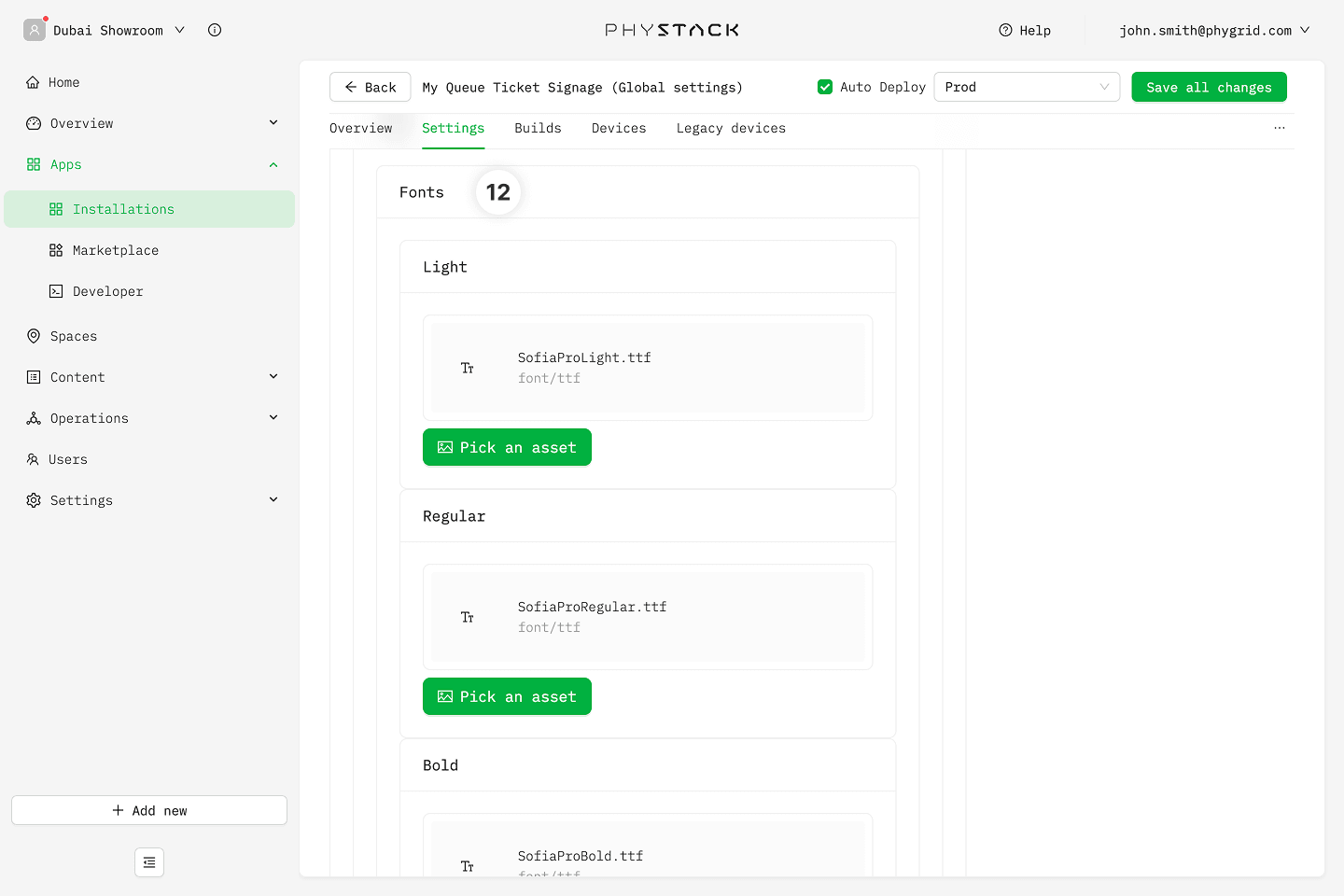Switch to the Builds tab
The image size is (1344, 896).
tap(538, 129)
